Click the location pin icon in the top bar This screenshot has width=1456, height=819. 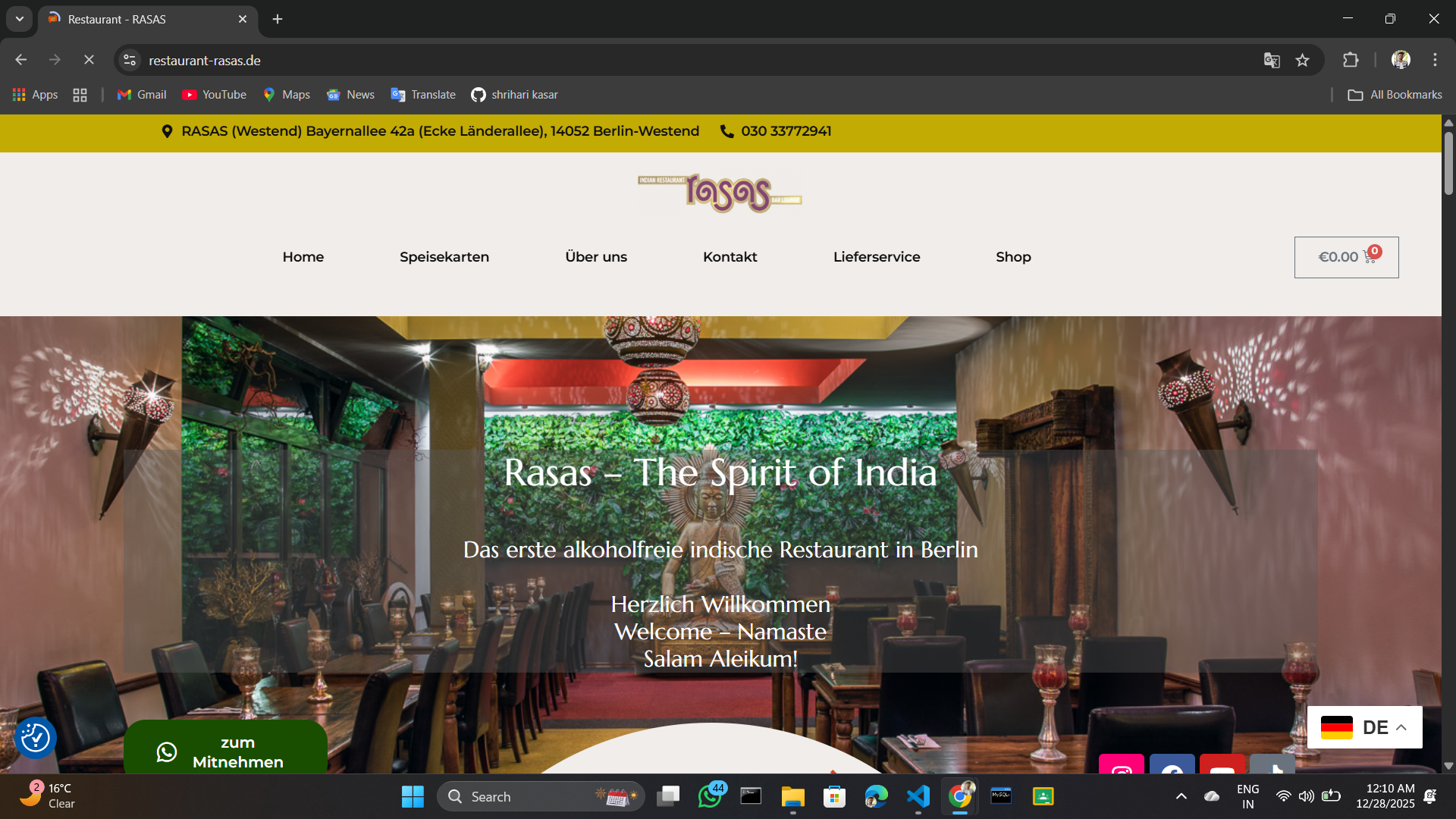(x=168, y=131)
